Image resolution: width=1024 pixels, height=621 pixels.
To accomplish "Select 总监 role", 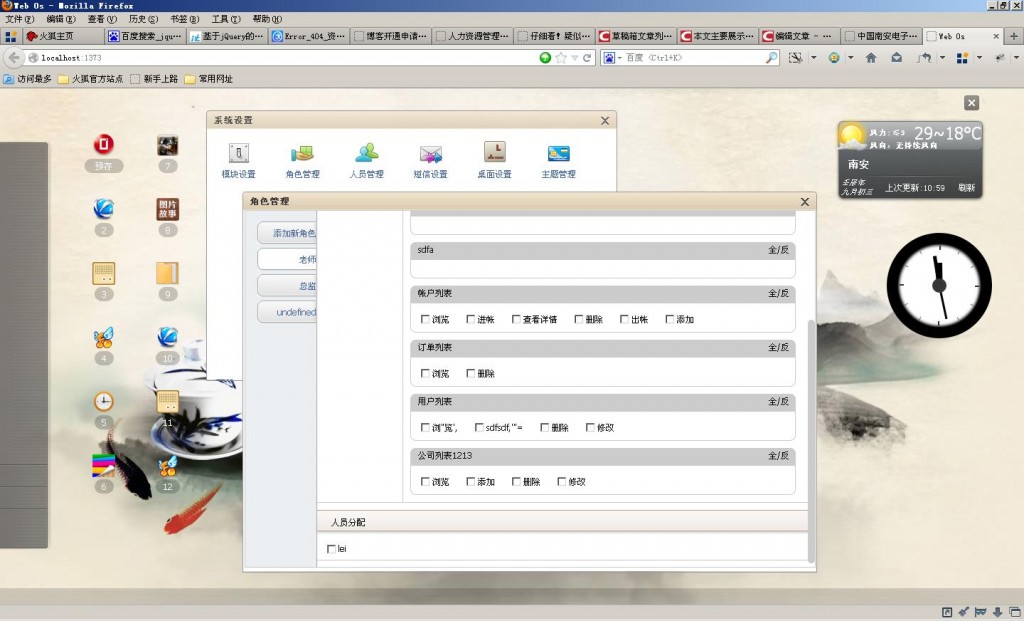I will (287, 286).
